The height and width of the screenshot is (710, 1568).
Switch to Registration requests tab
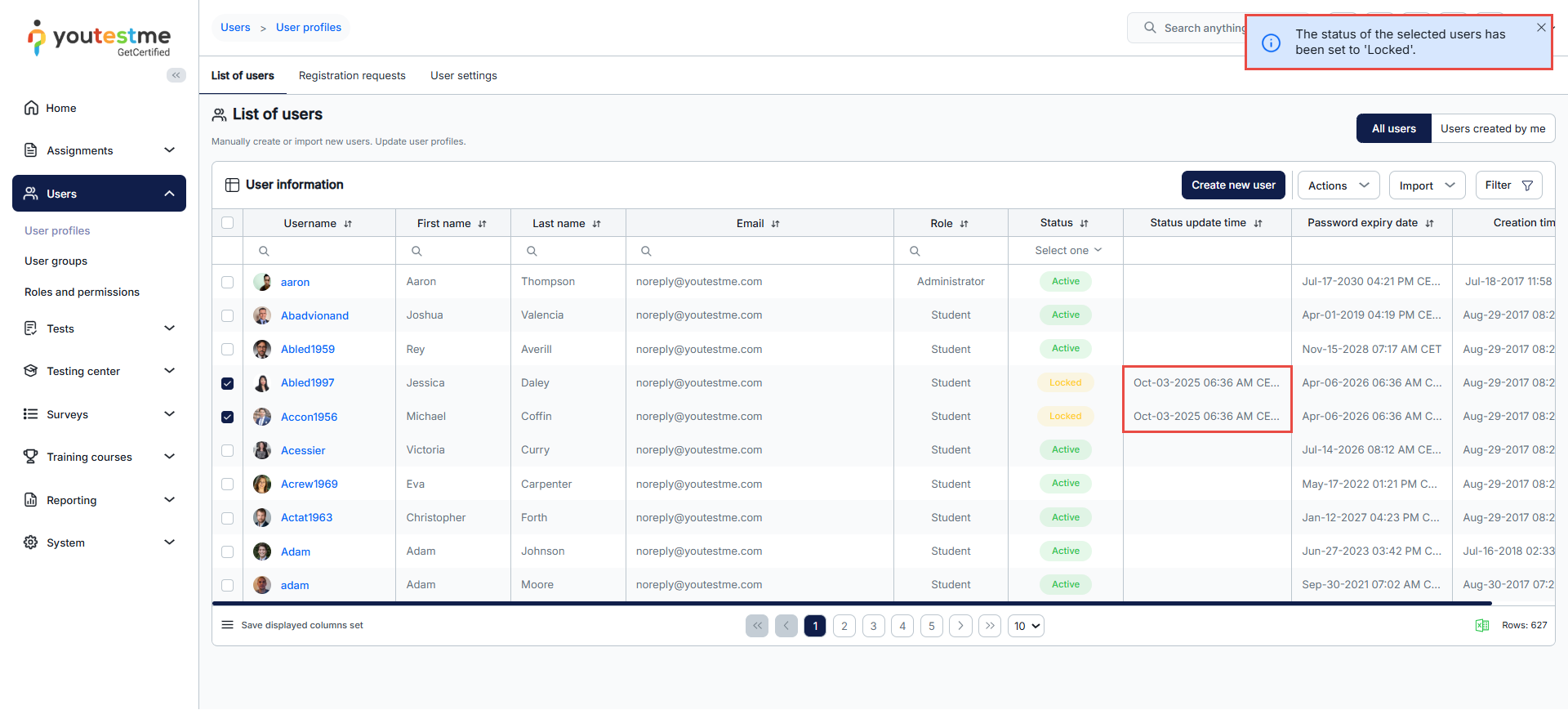pos(352,76)
